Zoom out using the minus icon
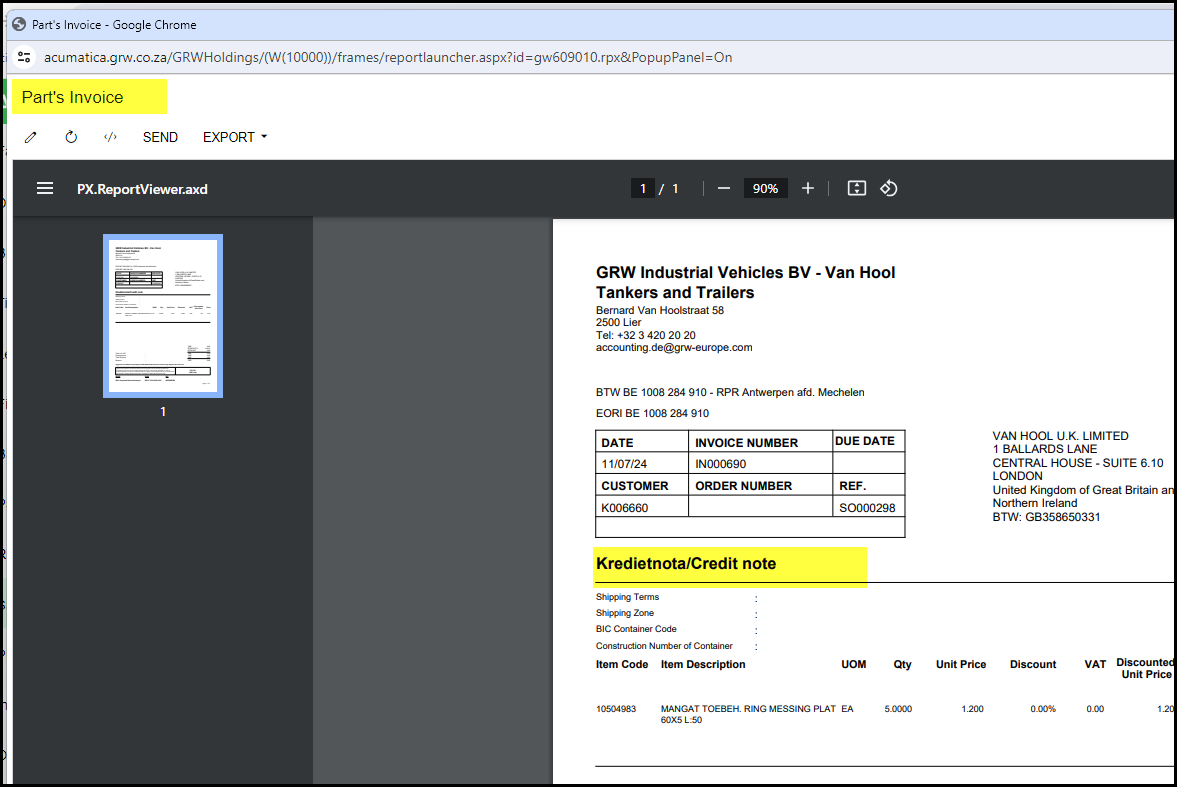Viewport: 1177px width, 787px height. (724, 188)
